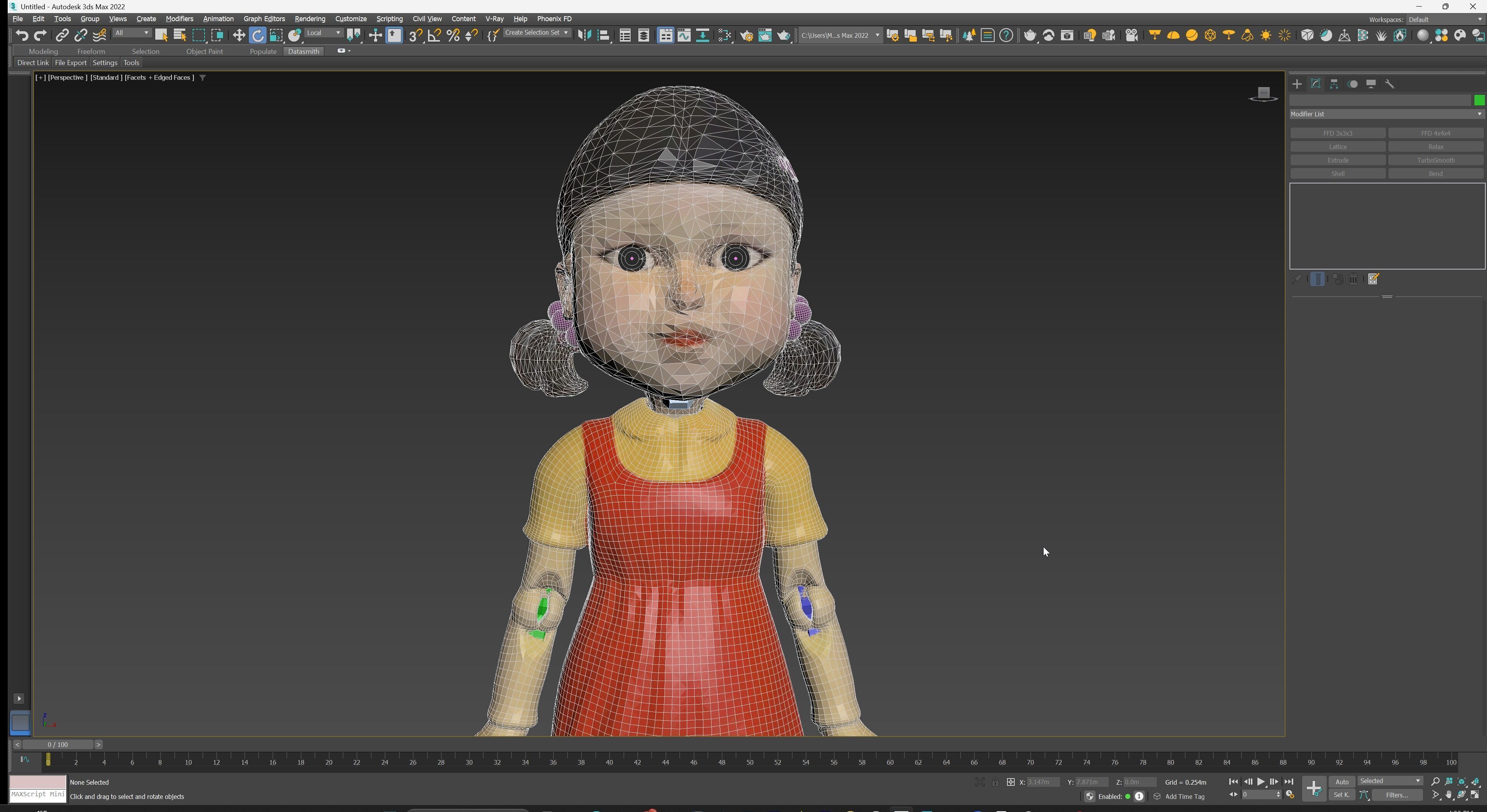Screen dimensions: 1487x812
Task: Select the Move tool in main toolbar
Action: [x=238, y=36]
